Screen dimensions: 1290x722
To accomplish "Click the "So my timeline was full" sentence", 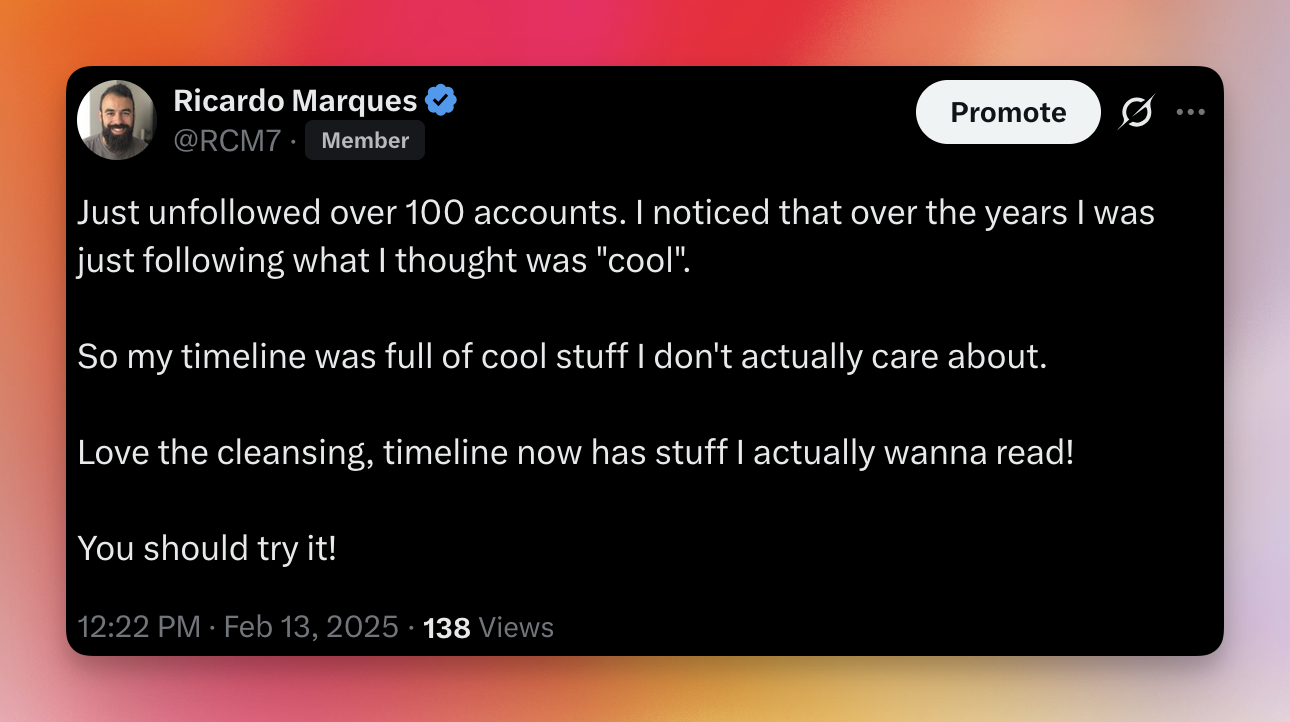I will (561, 357).
